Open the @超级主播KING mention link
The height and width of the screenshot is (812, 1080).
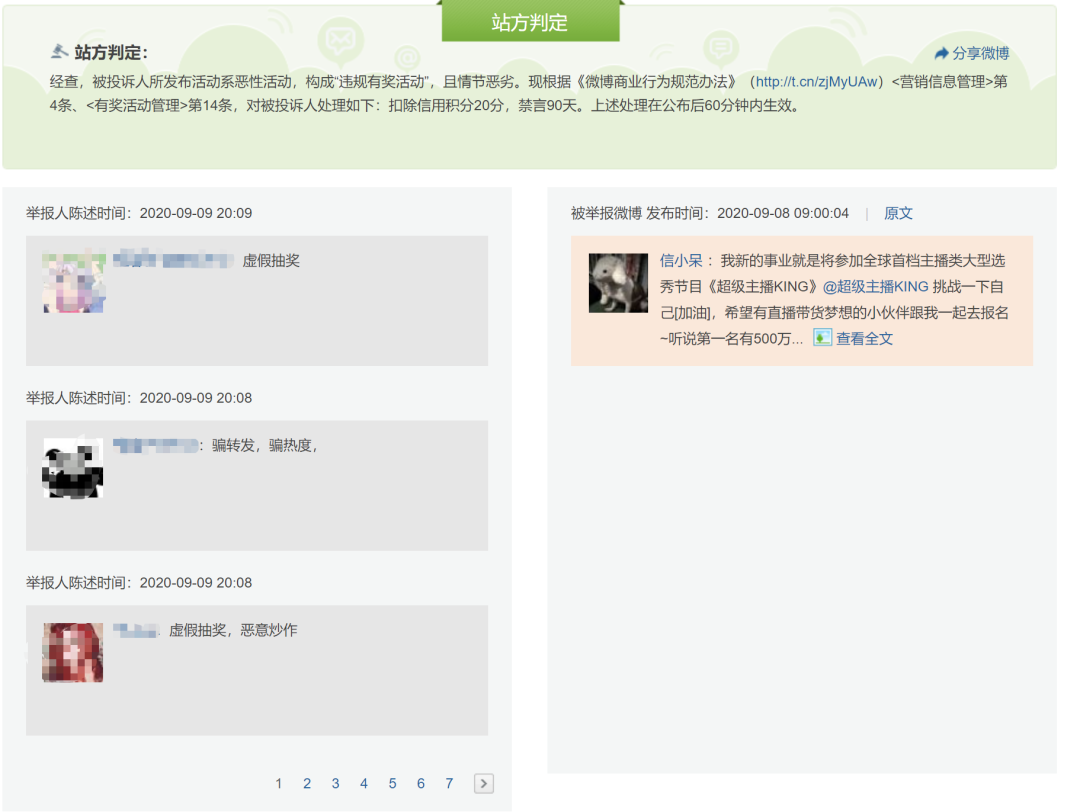pyautogui.click(x=875, y=287)
